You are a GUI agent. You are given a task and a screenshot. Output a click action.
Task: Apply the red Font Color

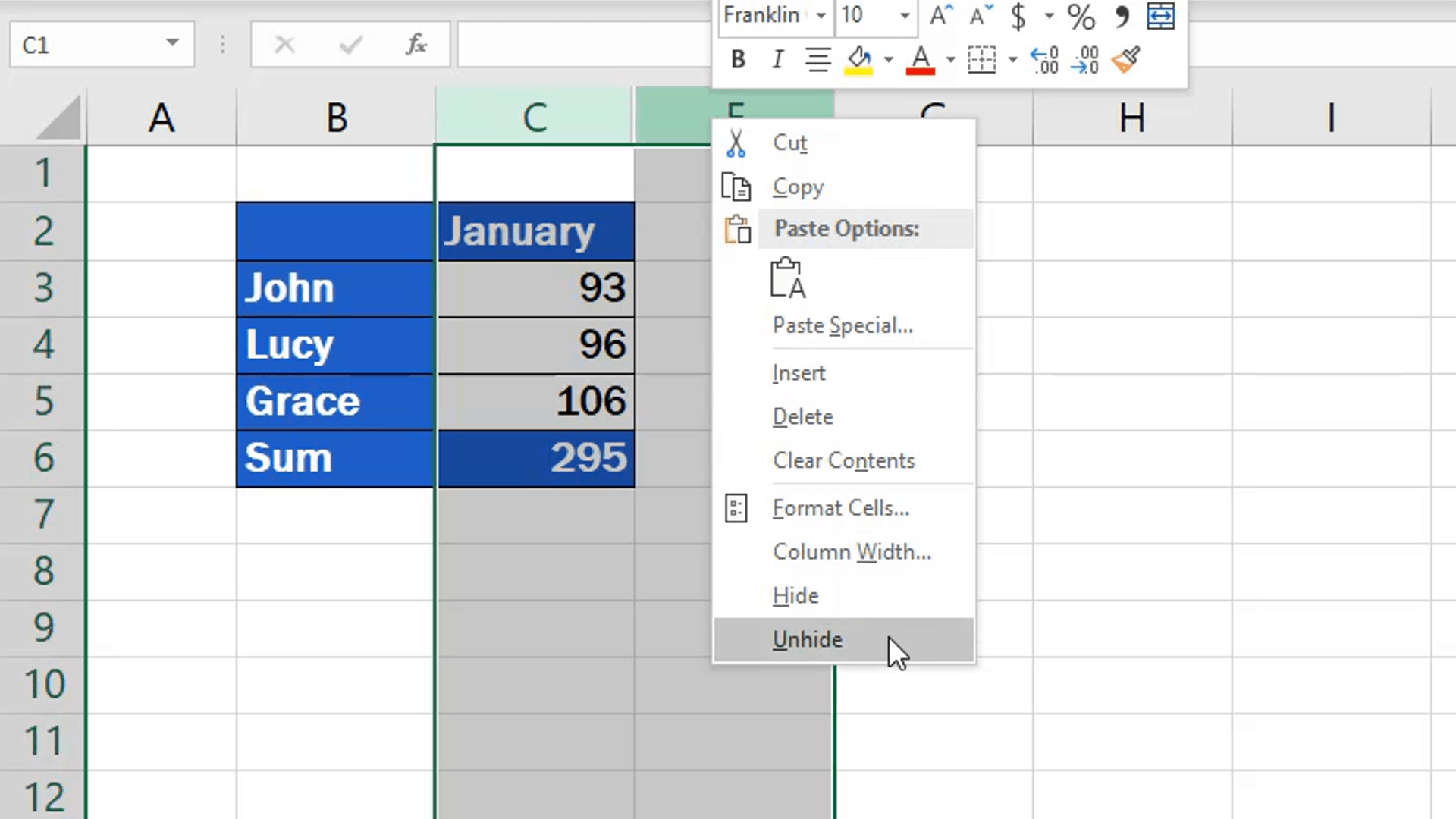(920, 60)
